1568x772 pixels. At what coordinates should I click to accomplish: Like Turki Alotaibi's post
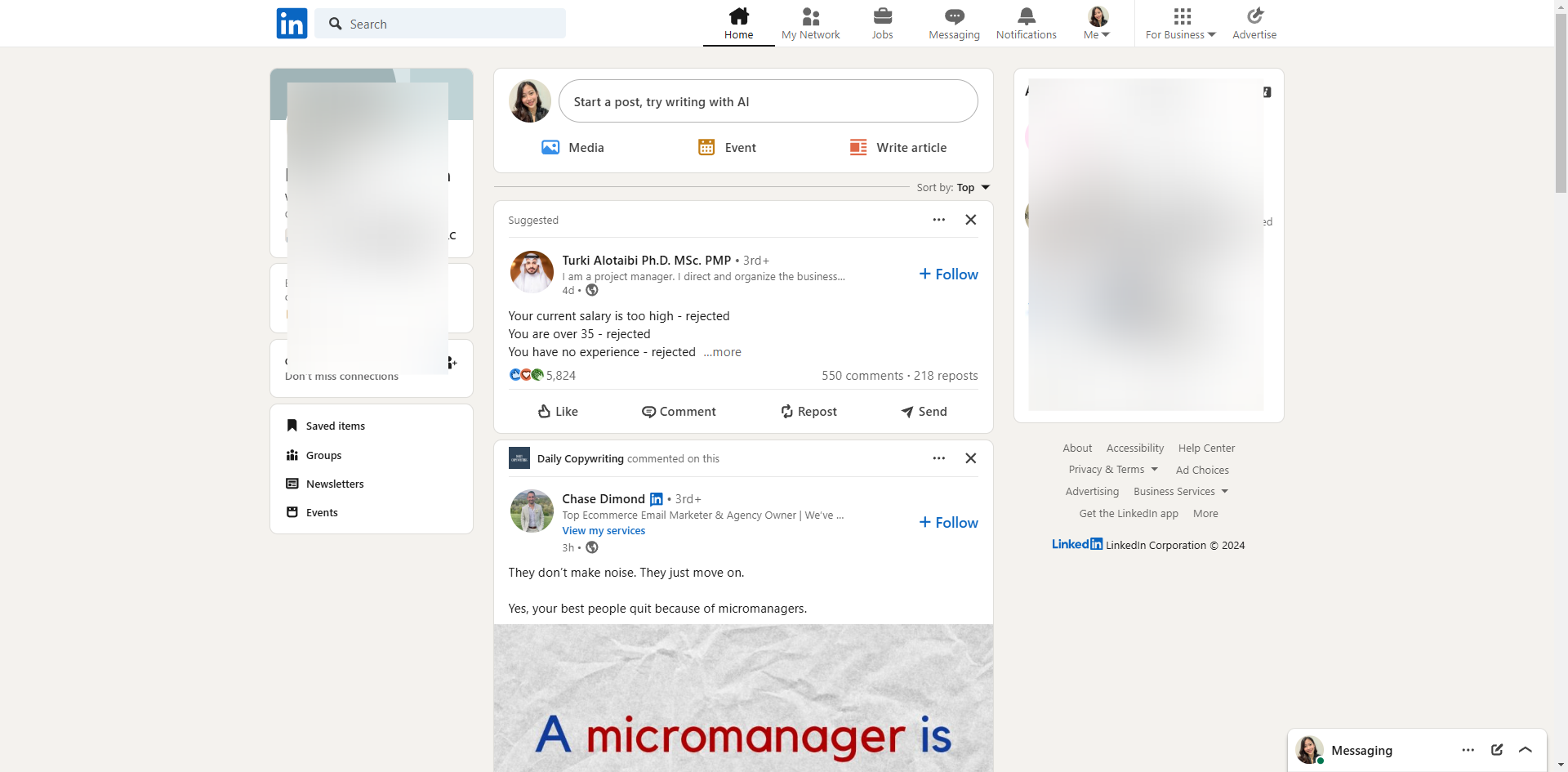558,412
